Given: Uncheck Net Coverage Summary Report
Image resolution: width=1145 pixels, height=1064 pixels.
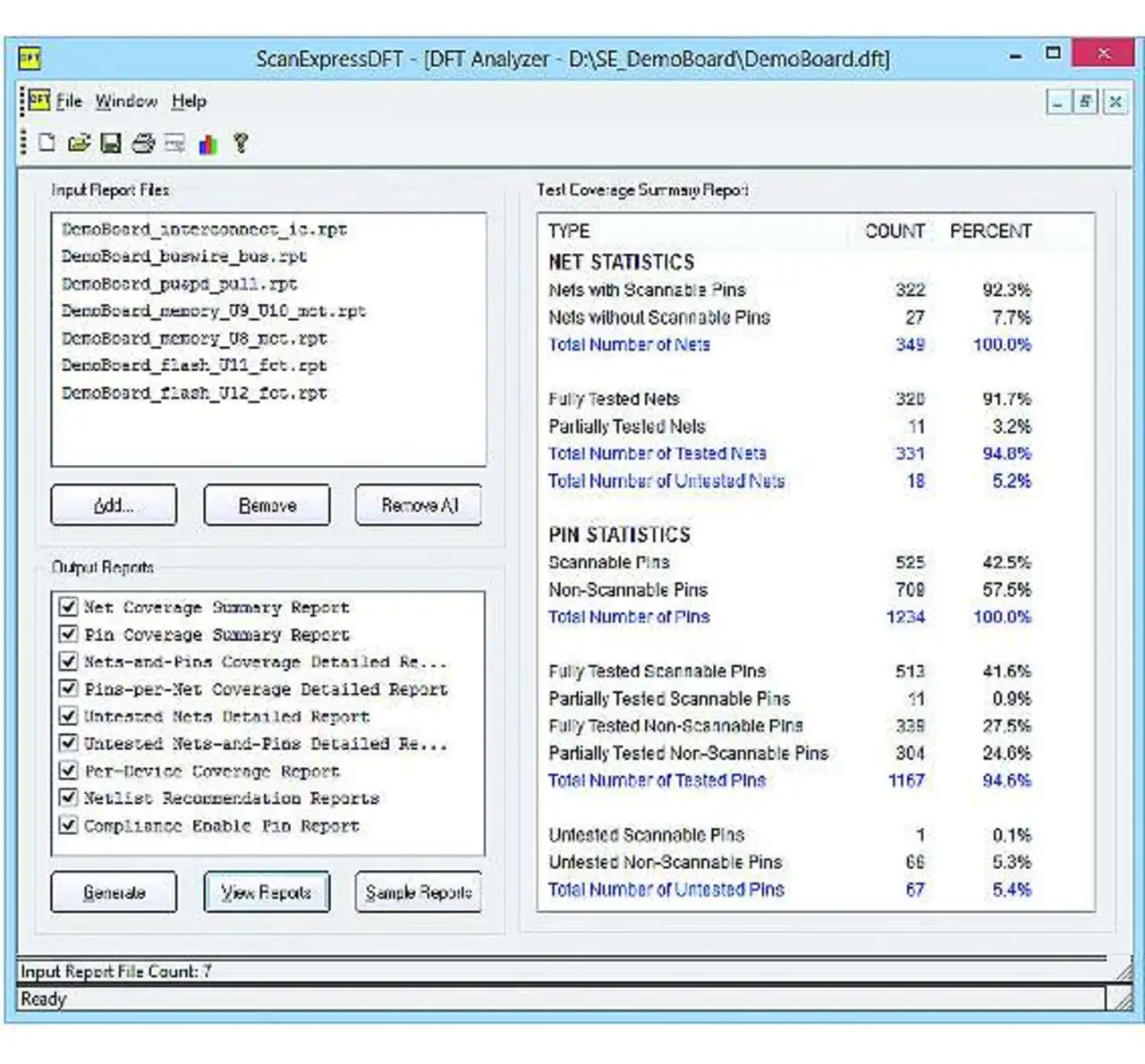Looking at the screenshot, I should pyautogui.click(x=68, y=607).
